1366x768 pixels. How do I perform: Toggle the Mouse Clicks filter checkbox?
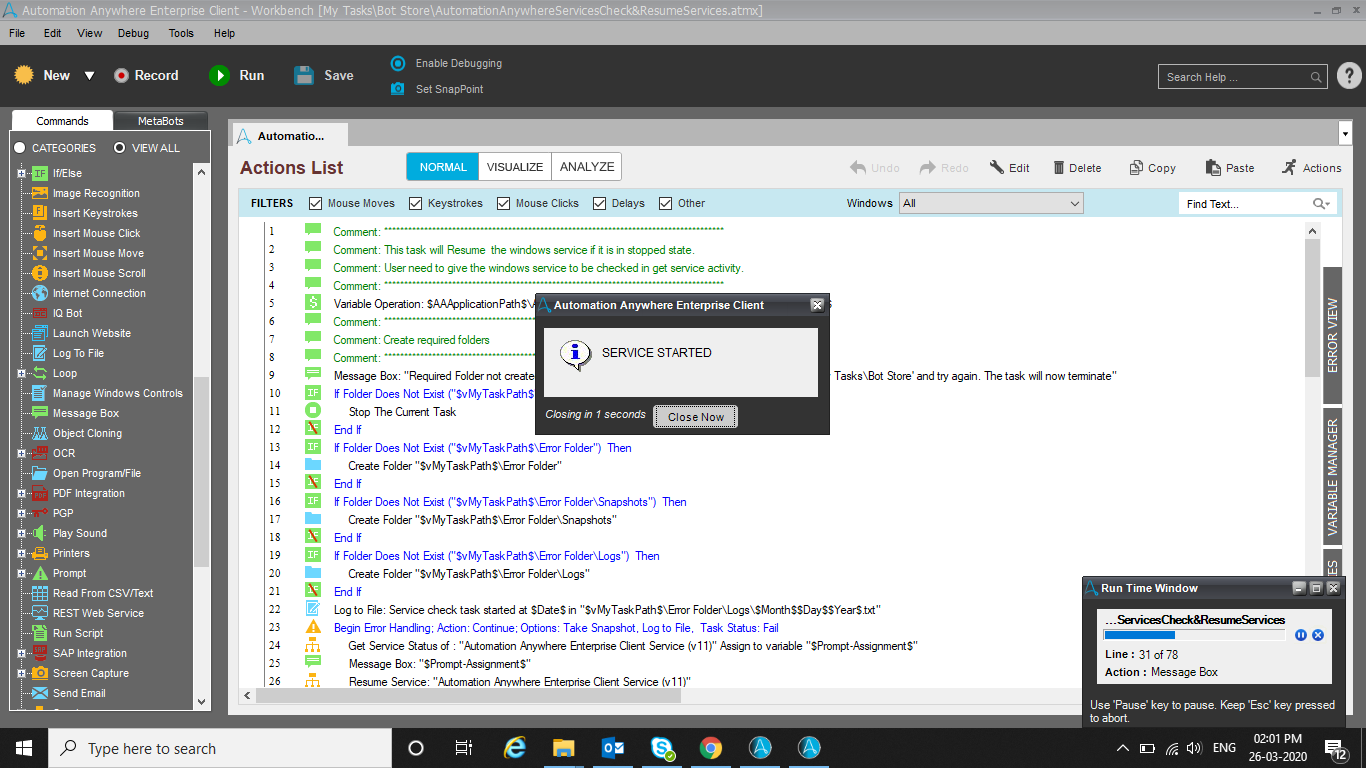point(503,203)
